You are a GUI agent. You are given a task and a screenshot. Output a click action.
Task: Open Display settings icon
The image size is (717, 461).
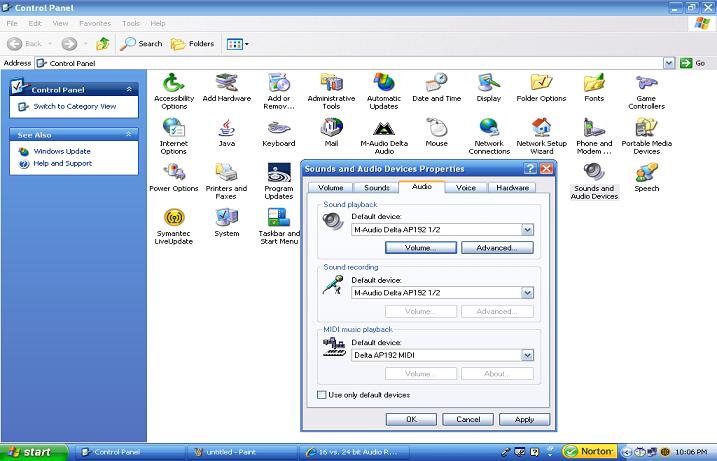tap(489, 87)
